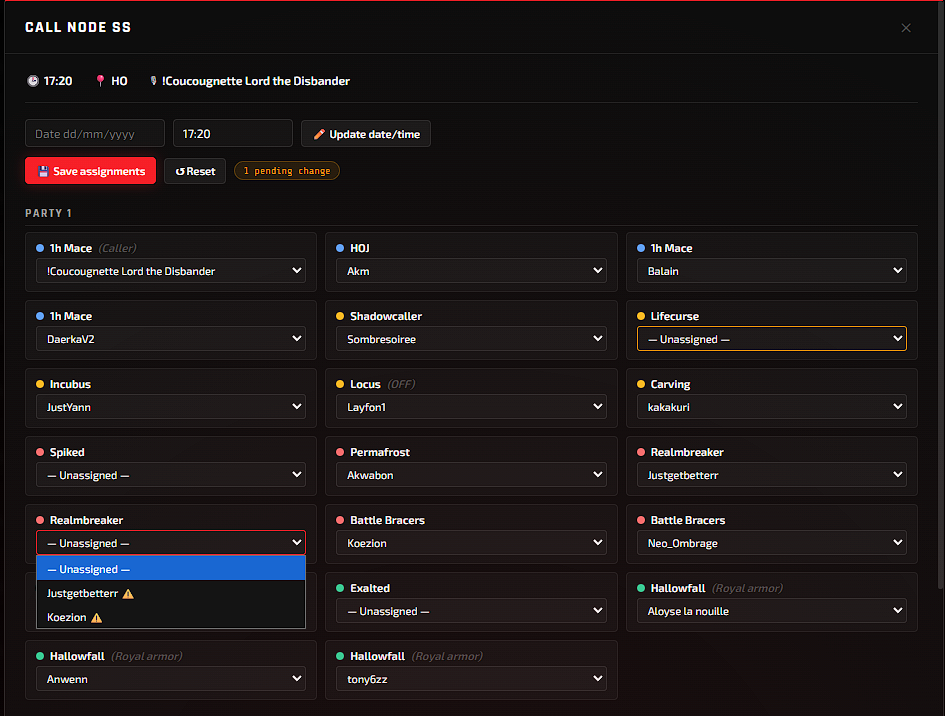
Task: Click the Exalted slot label
Action: point(369,588)
